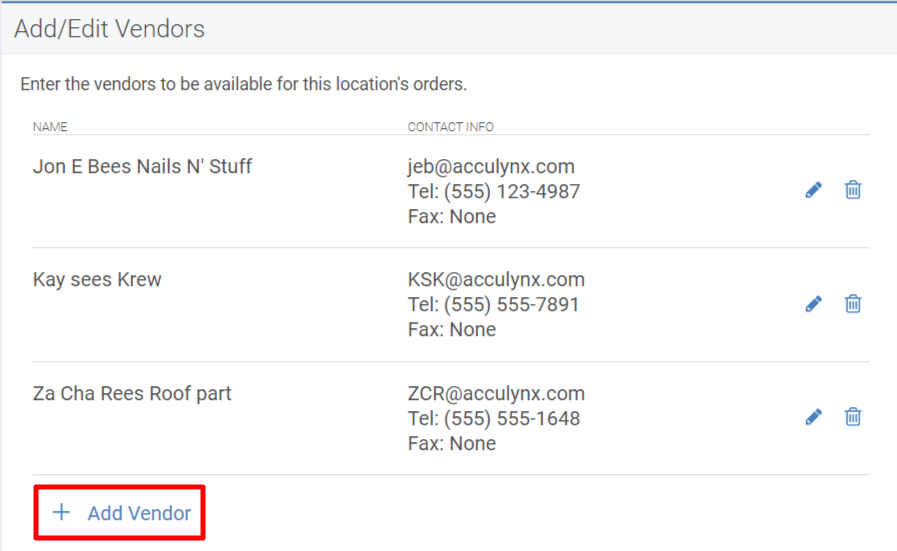Click the plus icon beside Add Vendor
Image resolution: width=897 pixels, height=551 pixels.
click(61, 512)
